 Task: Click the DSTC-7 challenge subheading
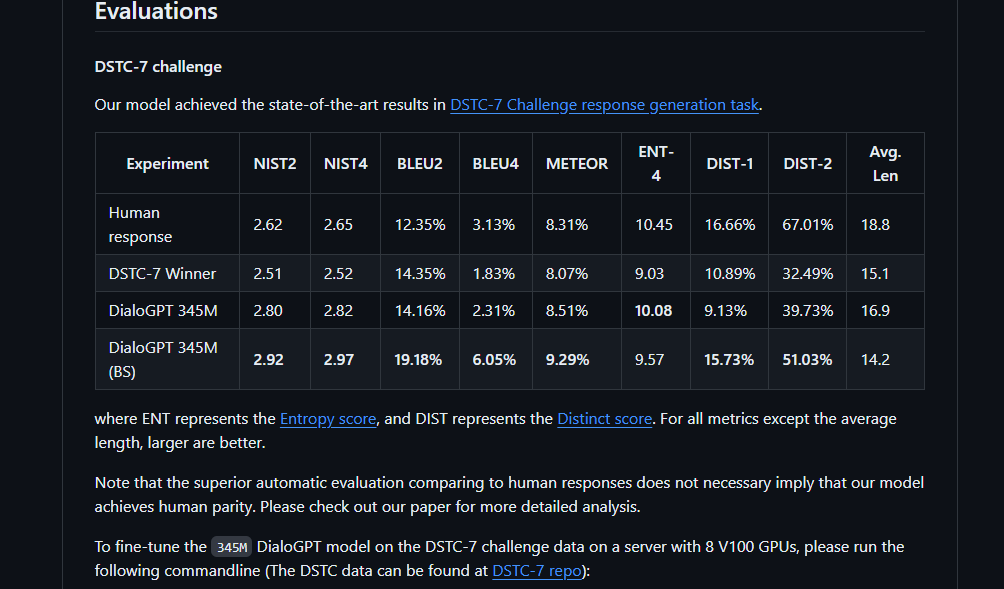[158, 67]
